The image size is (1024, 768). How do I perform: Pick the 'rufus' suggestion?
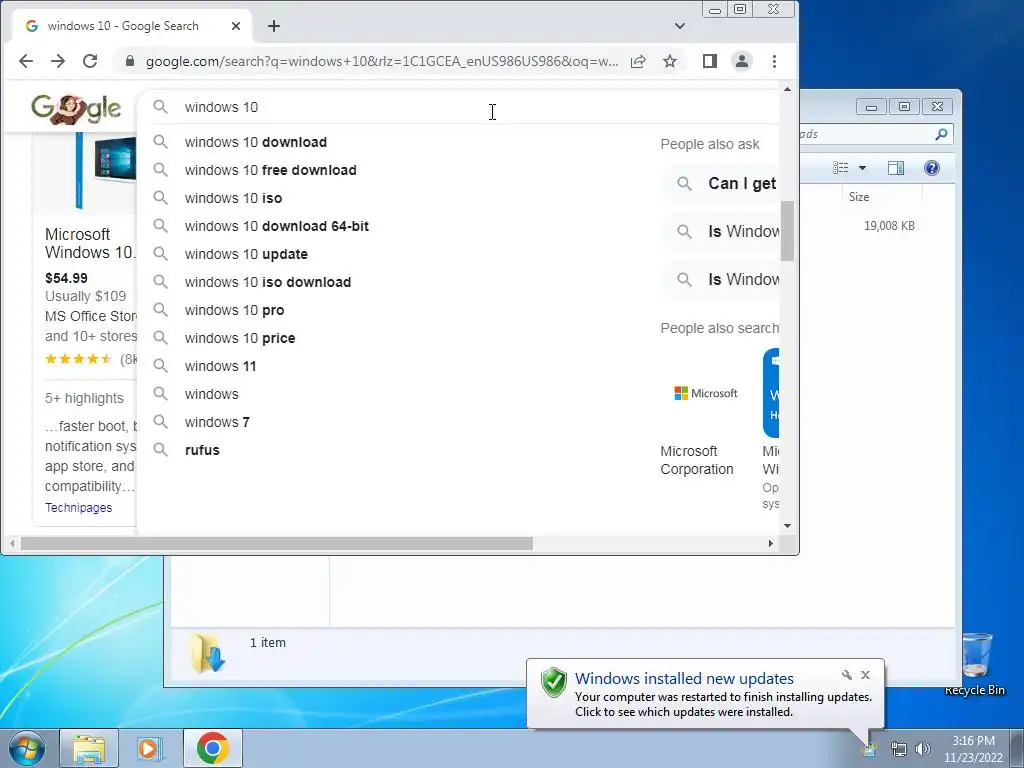click(x=202, y=451)
